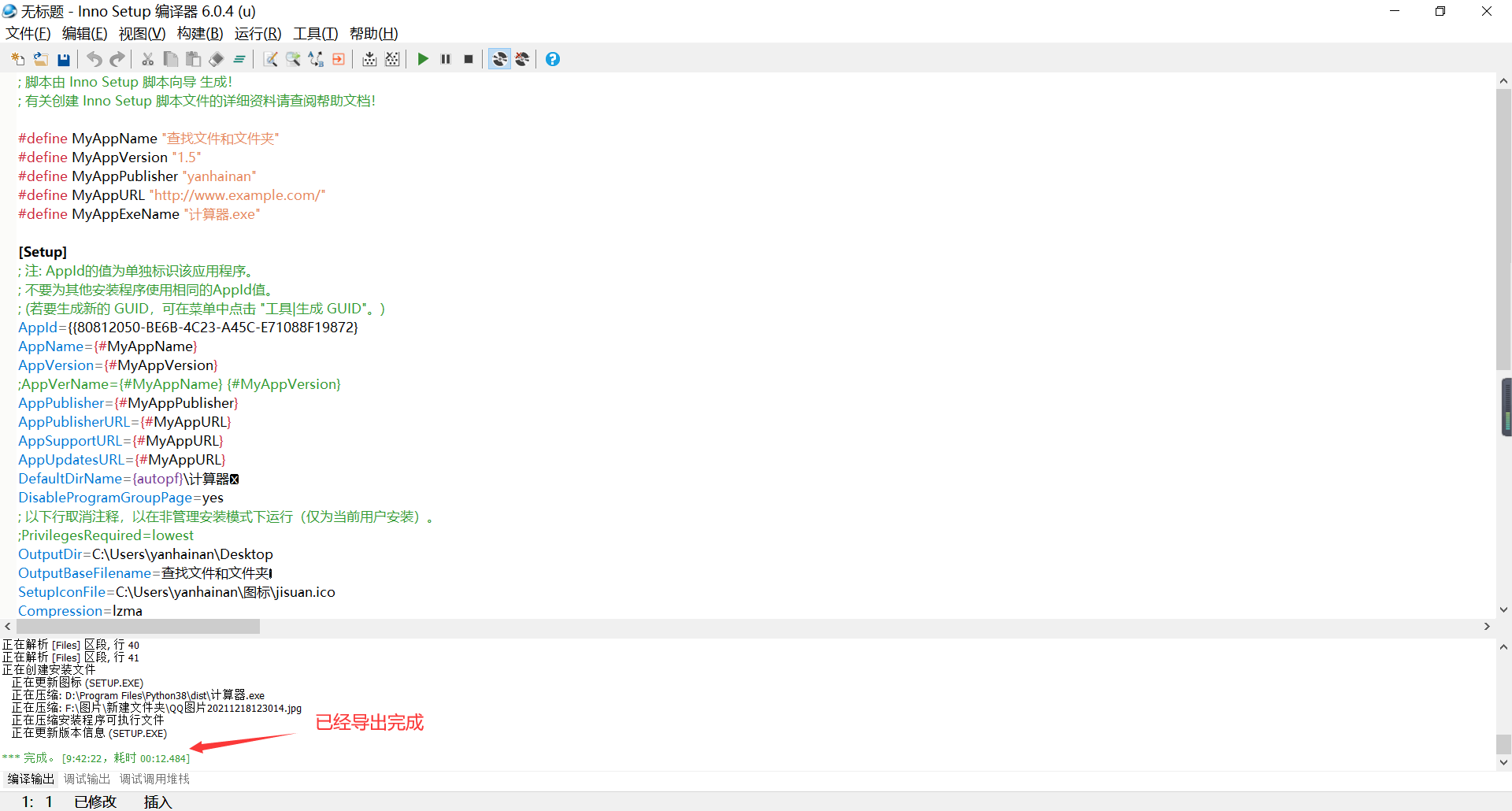Click the OutputDir=C:\Users\yanhainan\Desktop line

146,554
